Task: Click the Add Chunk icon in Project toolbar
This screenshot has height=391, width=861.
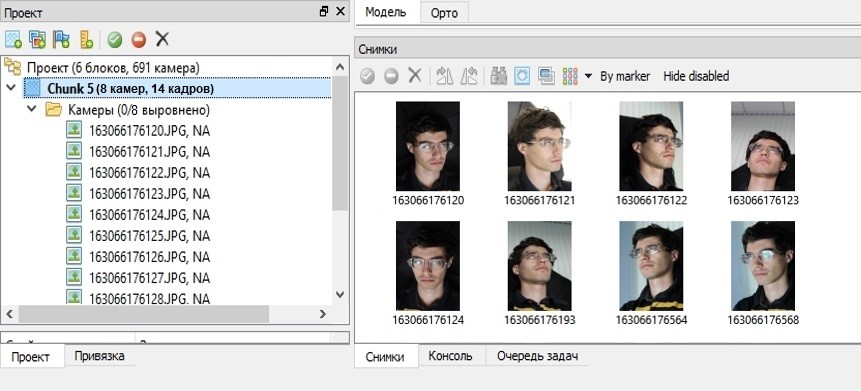Action: (13, 40)
